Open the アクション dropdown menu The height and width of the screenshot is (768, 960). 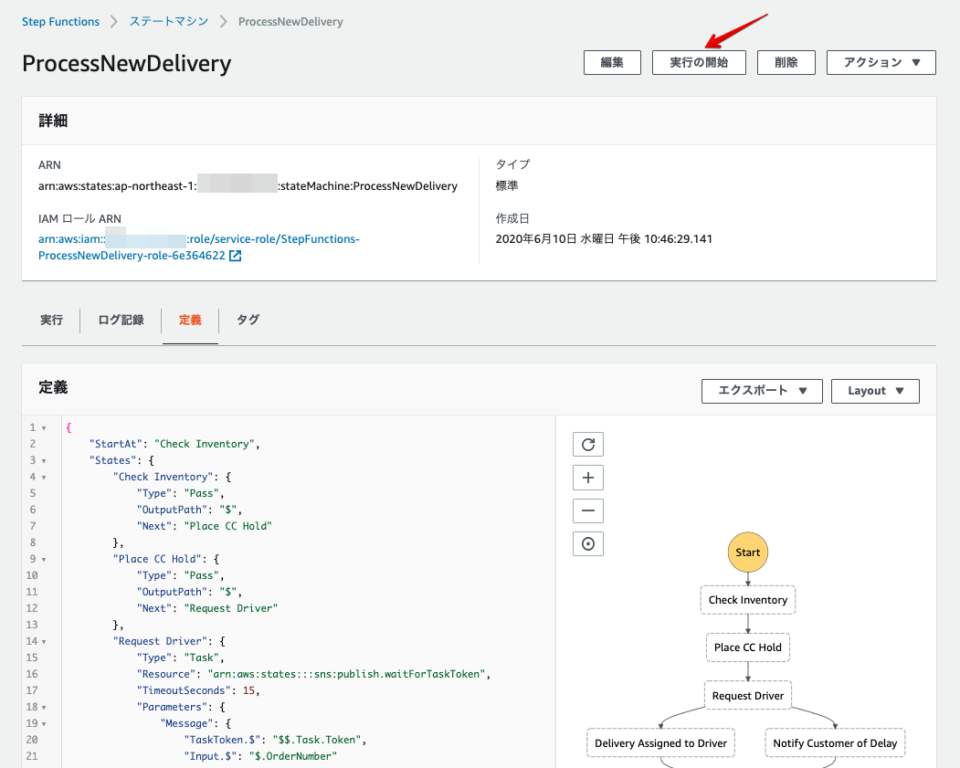[x=881, y=62]
